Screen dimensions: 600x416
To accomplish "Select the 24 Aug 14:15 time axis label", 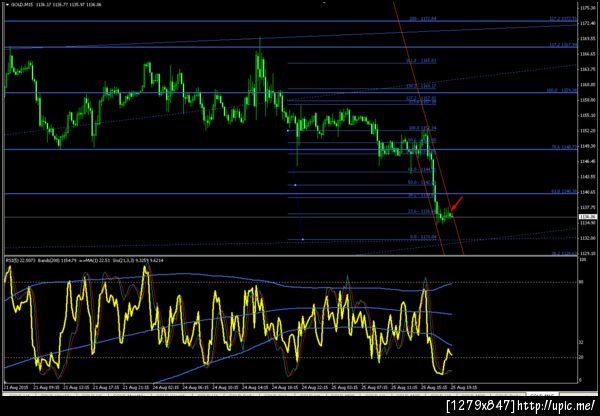I will tap(254, 387).
